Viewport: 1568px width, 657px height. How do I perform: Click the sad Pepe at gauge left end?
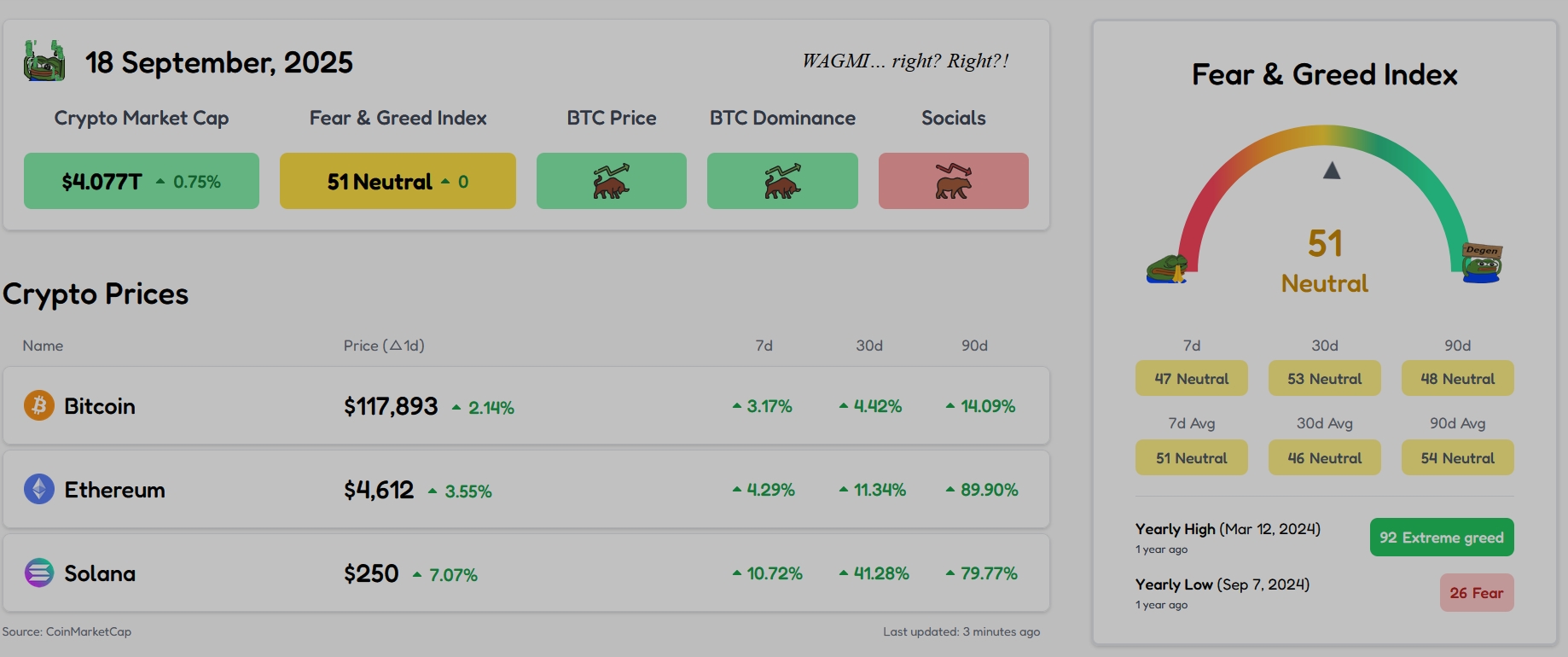click(x=1166, y=268)
